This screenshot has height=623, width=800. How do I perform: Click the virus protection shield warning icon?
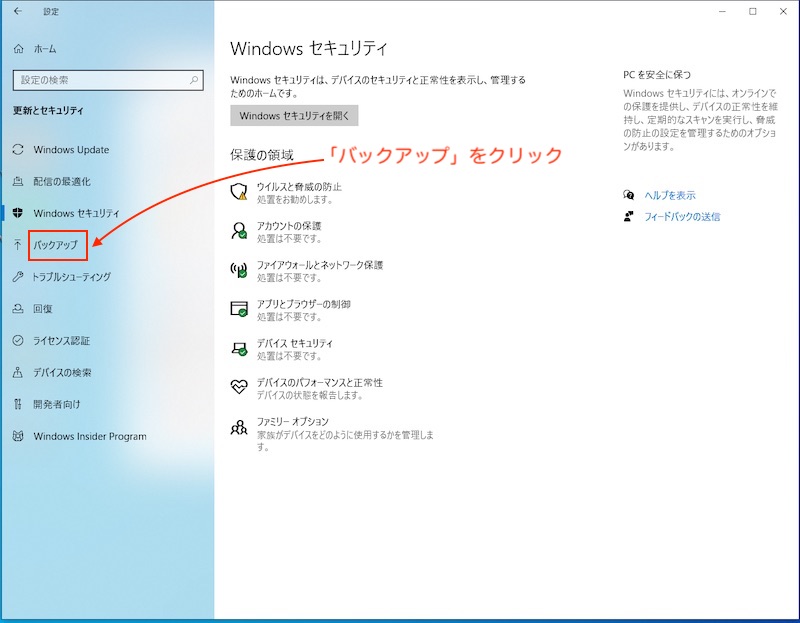(239, 191)
